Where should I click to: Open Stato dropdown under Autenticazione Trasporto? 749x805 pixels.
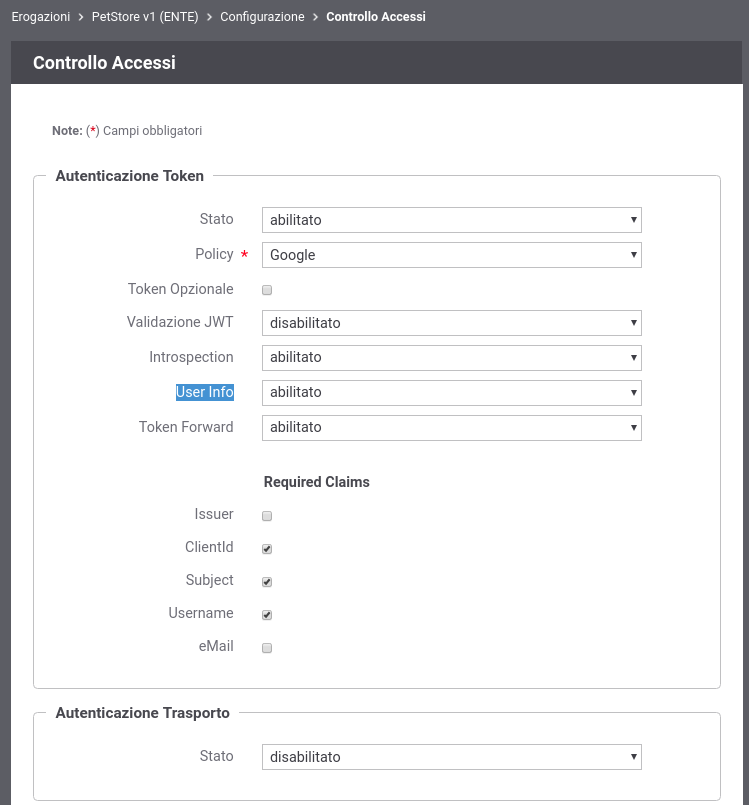pos(452,757)
